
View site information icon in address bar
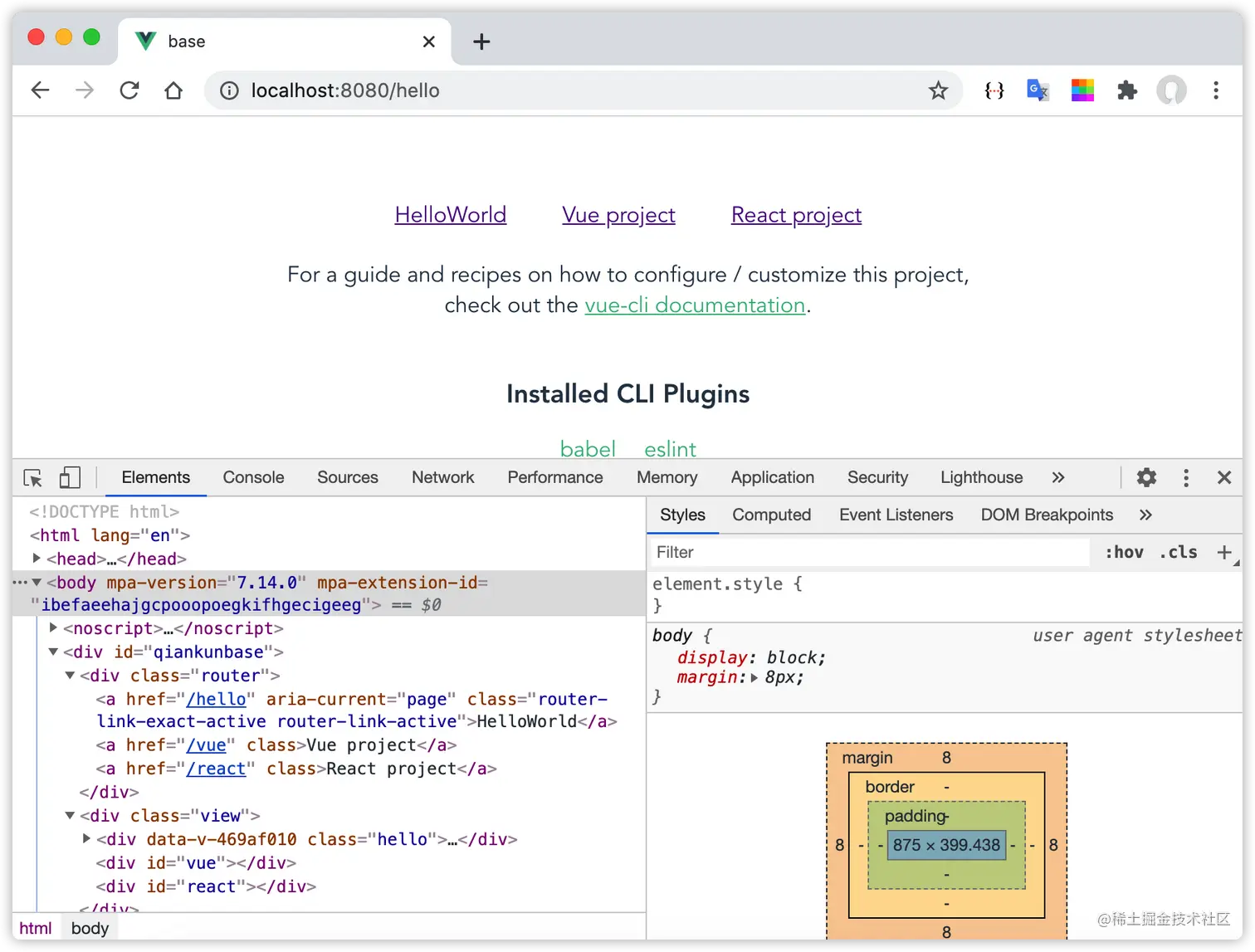point(229,90)
